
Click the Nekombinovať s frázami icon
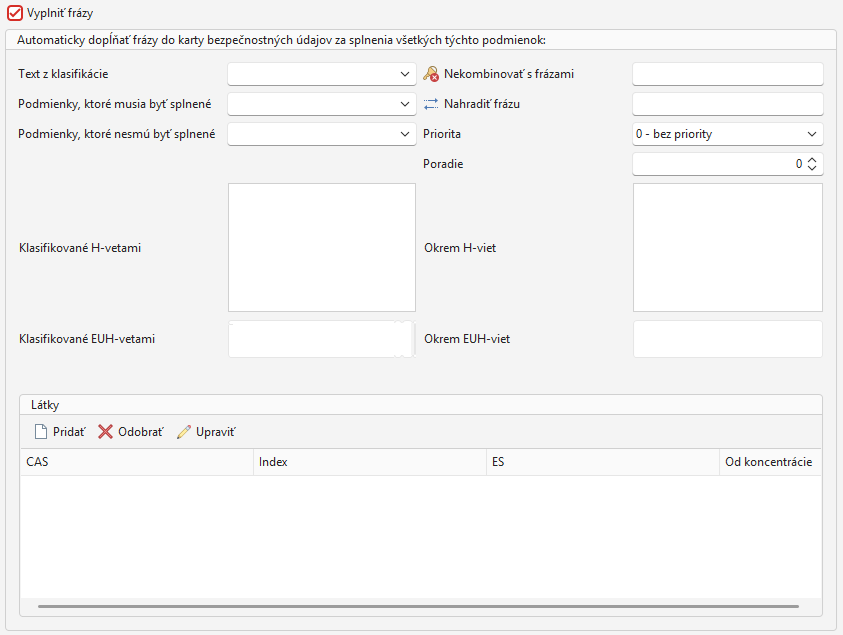point(431,74)
